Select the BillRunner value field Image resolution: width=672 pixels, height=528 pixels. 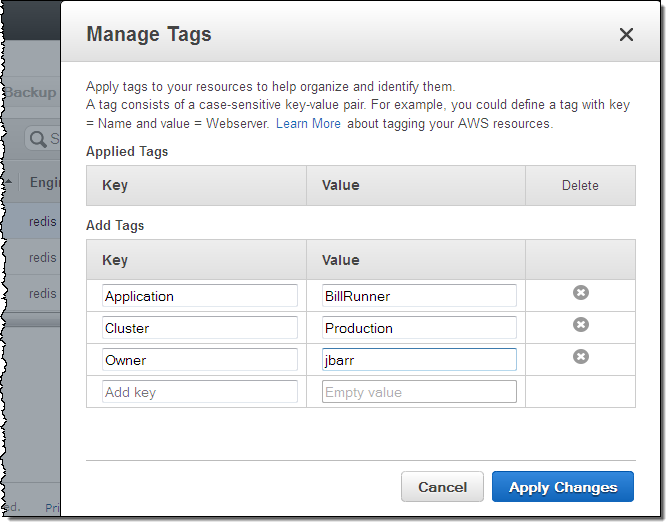point(419,296)
